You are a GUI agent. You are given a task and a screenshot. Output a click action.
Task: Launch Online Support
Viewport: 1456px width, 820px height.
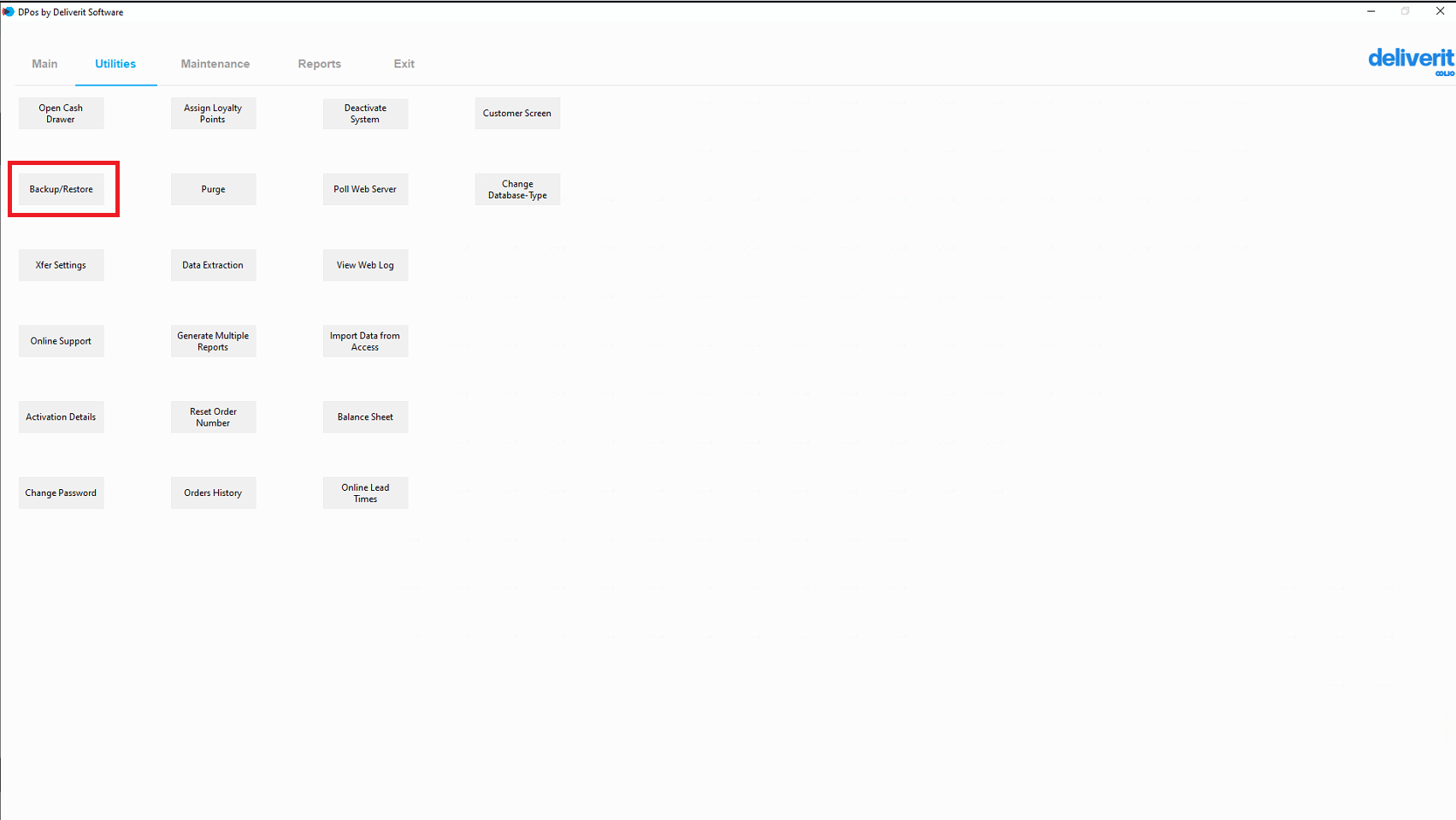pos(62,341)
